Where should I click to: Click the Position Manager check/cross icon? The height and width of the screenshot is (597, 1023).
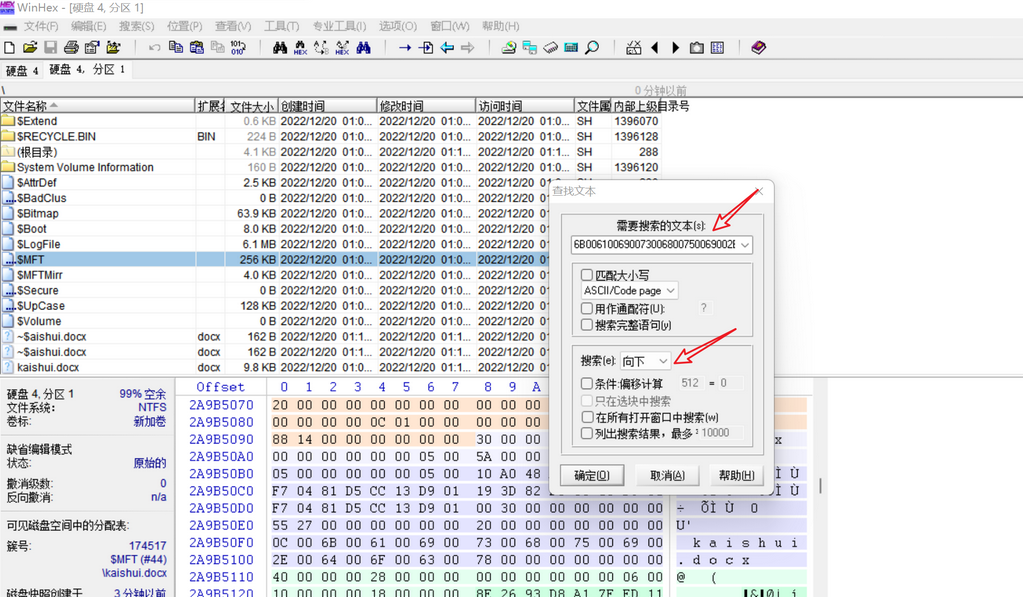[634, 48]
